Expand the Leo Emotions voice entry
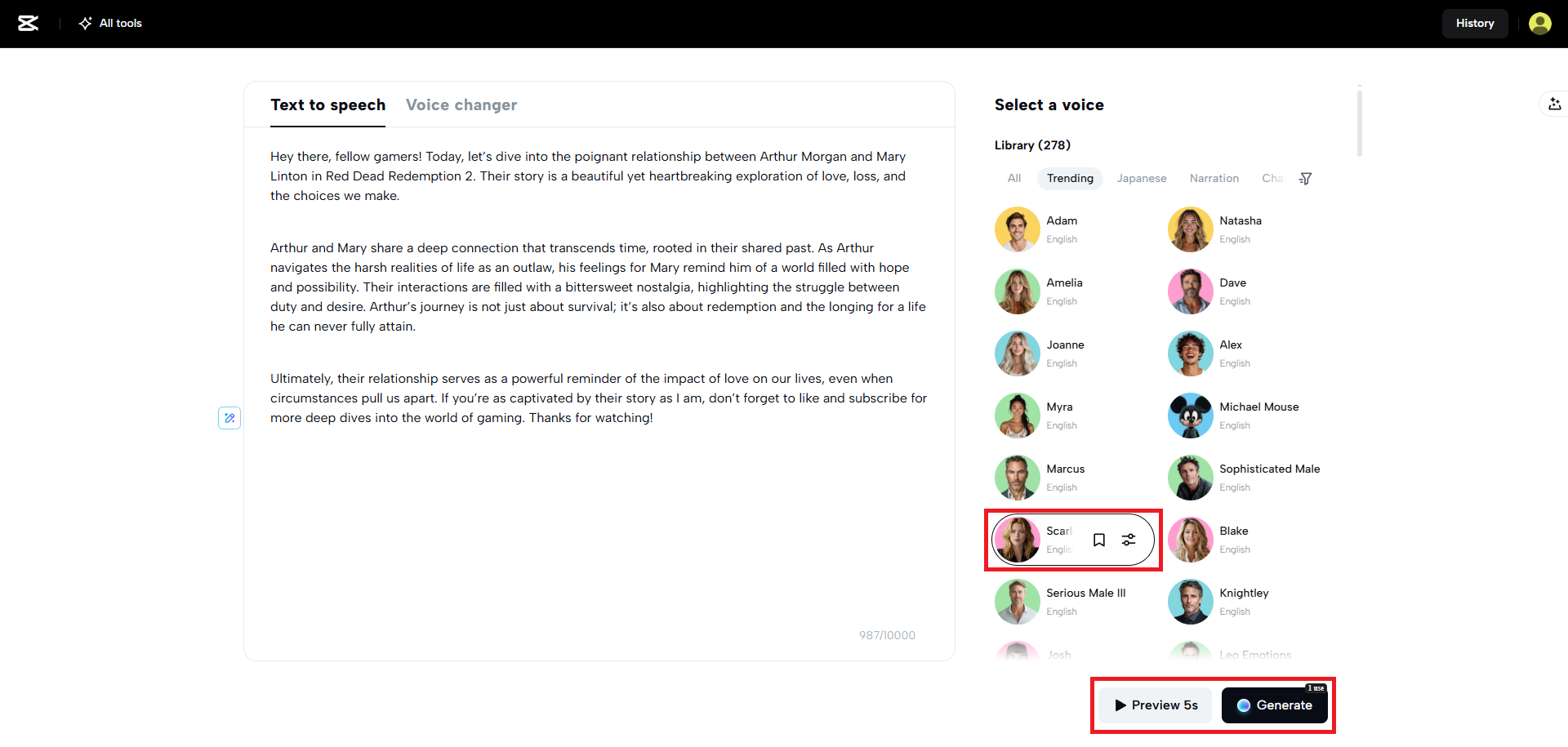This screenshot has width=1568, height=747. [x=1255, y=653]
